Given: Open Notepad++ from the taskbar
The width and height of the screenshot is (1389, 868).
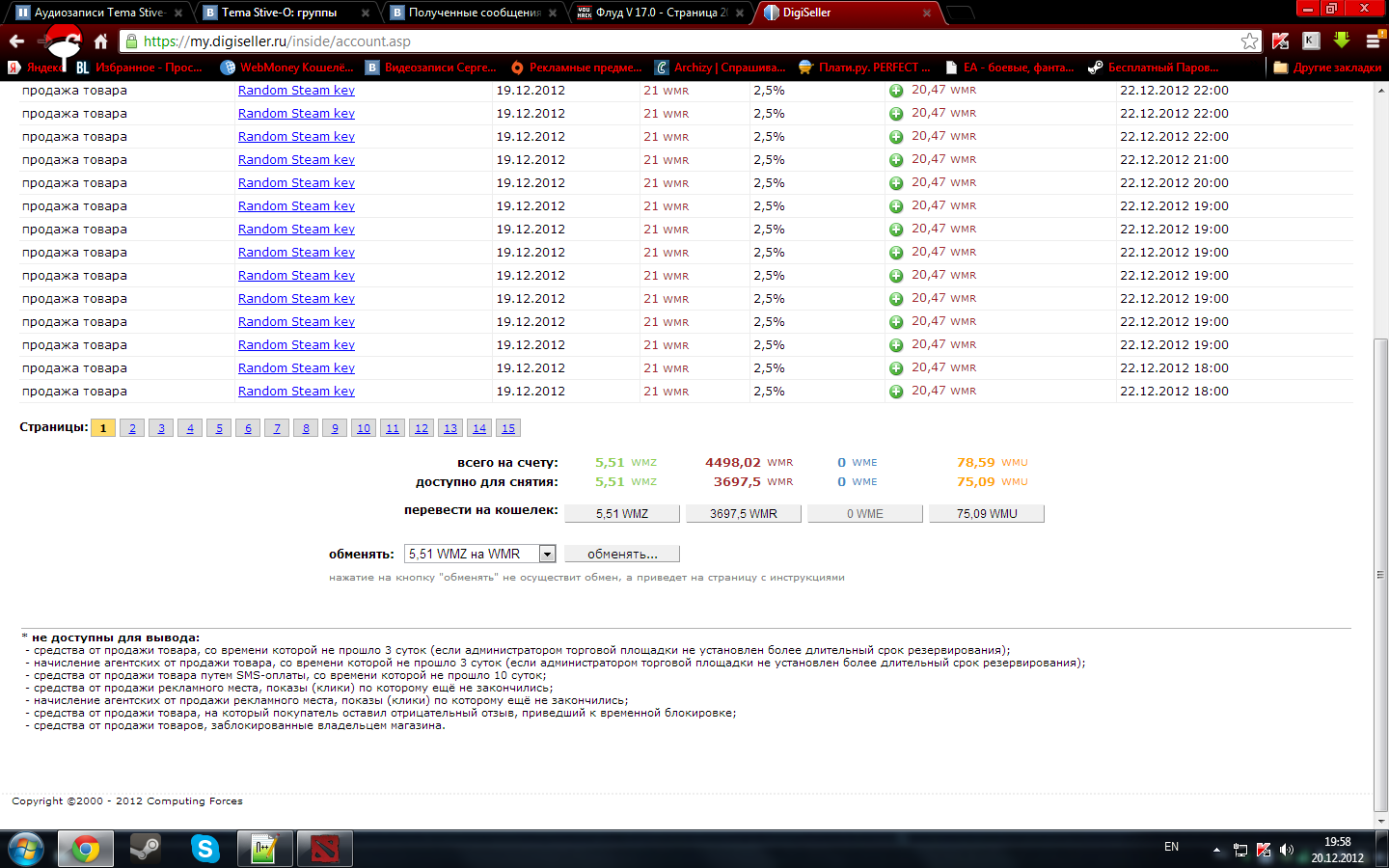Looking at the screenshot, I should (x=265, y=849).
